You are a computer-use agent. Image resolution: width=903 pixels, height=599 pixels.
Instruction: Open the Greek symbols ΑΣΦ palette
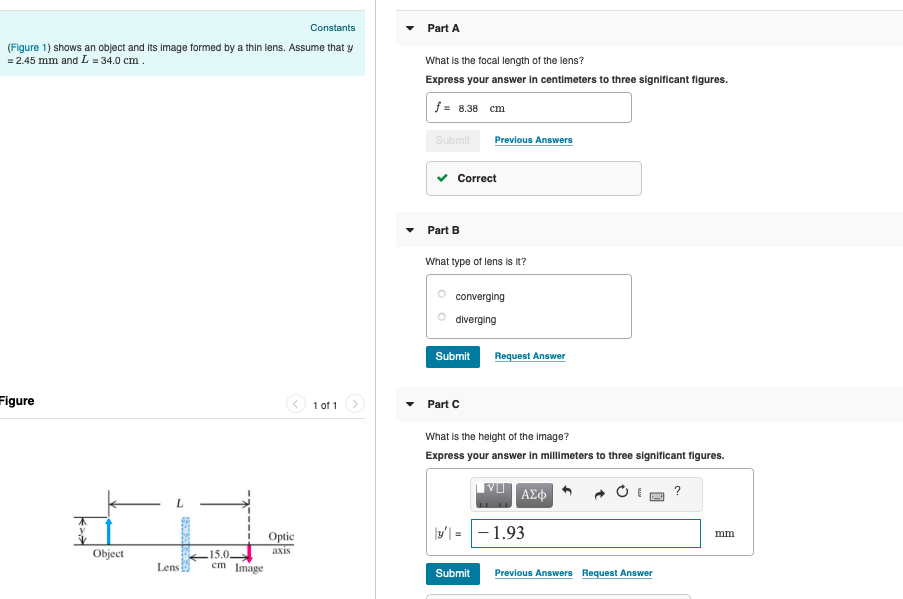click(x=534, y=494)
